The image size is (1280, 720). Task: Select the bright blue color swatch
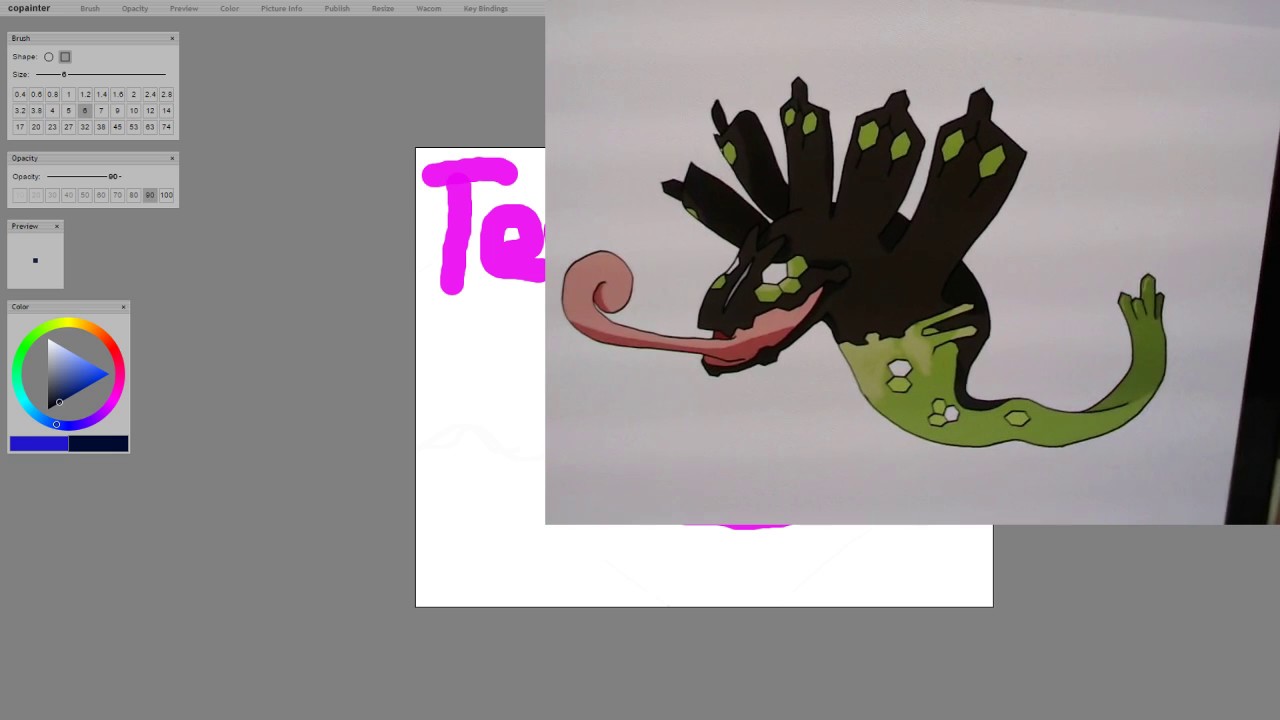39,444
